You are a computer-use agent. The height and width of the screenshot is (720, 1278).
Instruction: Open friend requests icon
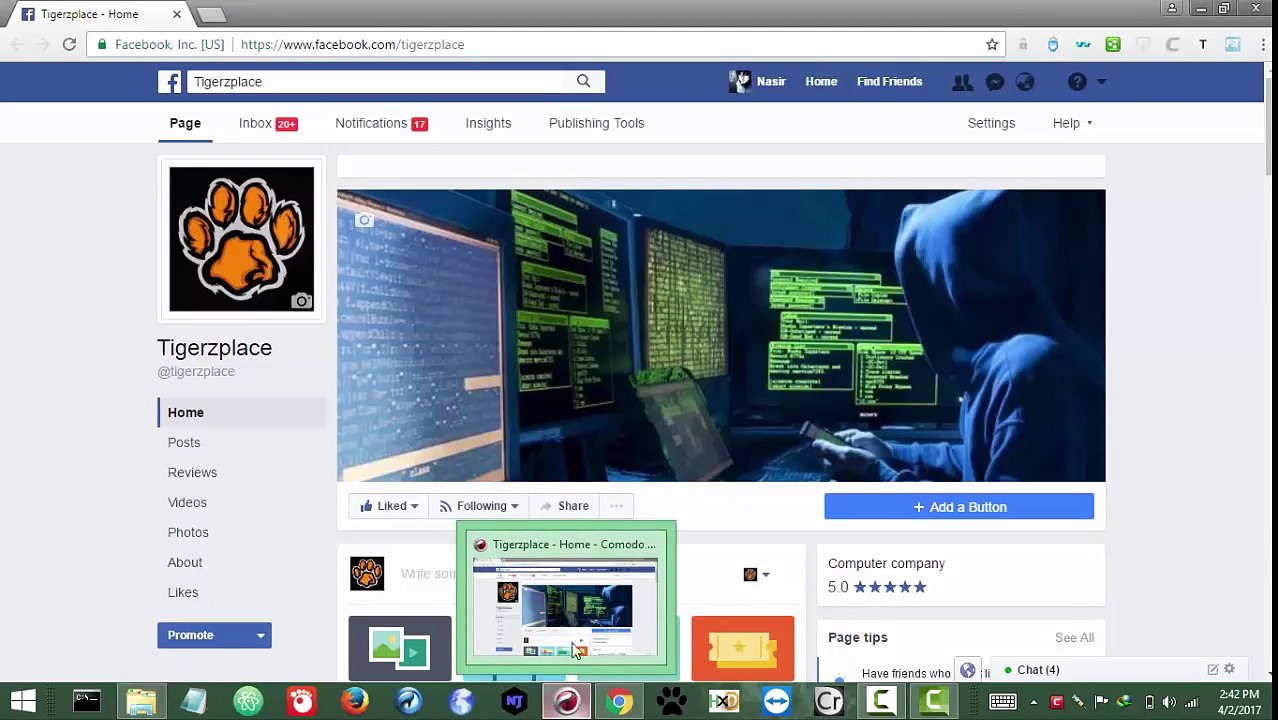click(x=962, y=82)
